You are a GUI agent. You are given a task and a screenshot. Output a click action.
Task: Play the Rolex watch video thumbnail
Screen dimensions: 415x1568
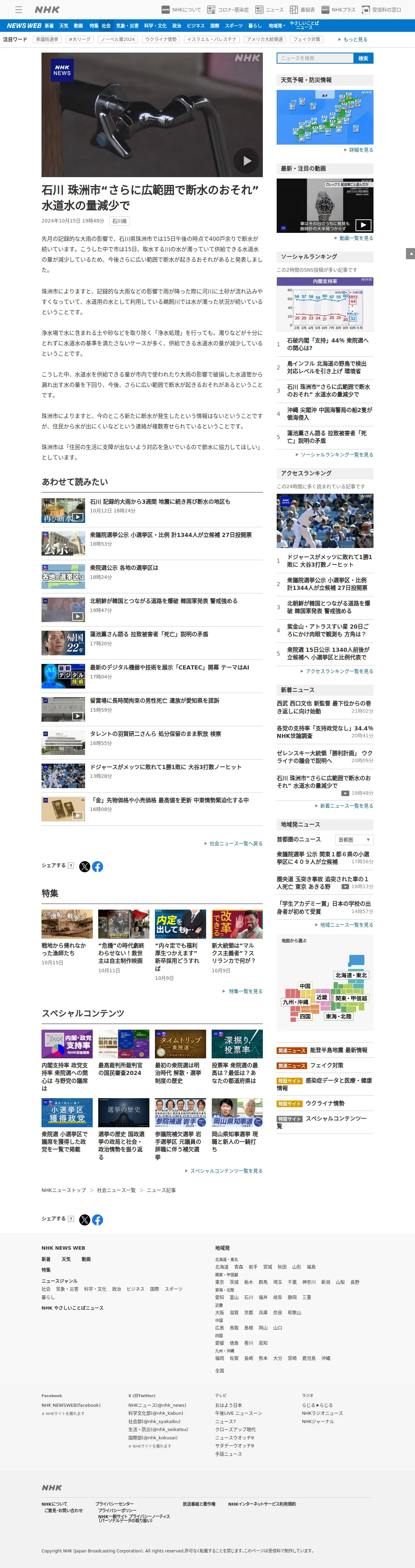(x=325, y=206)
